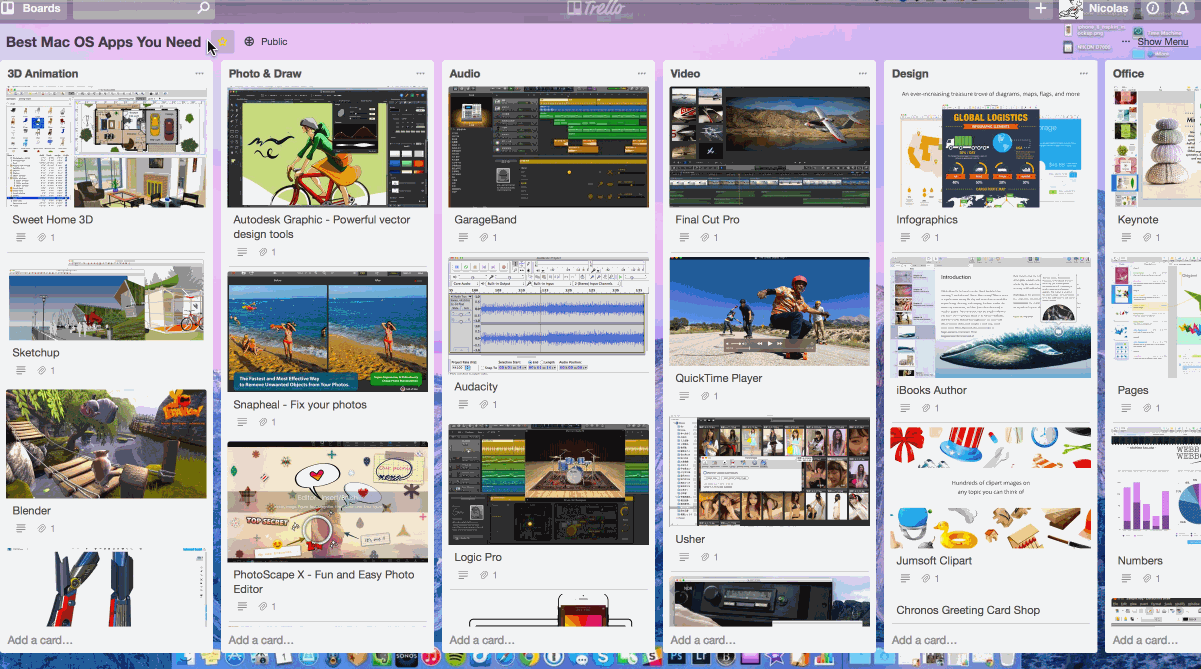Click the Nicolas avatar picture
The height and width of the screenshot is (669, 1201).
click(1070, 8)
